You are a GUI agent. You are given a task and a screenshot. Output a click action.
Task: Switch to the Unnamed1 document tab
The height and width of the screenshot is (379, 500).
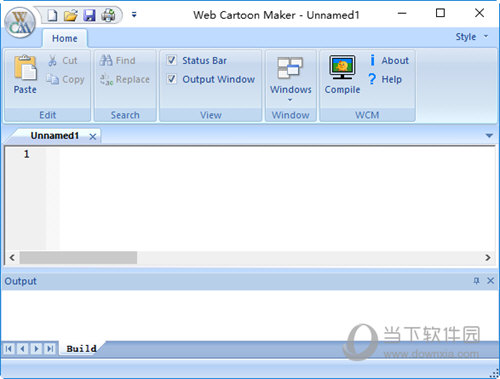pos(55,136)
